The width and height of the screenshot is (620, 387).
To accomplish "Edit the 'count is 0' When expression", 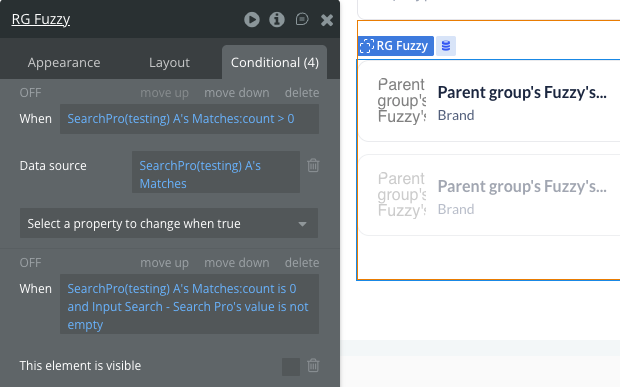I will pos(189,304).
